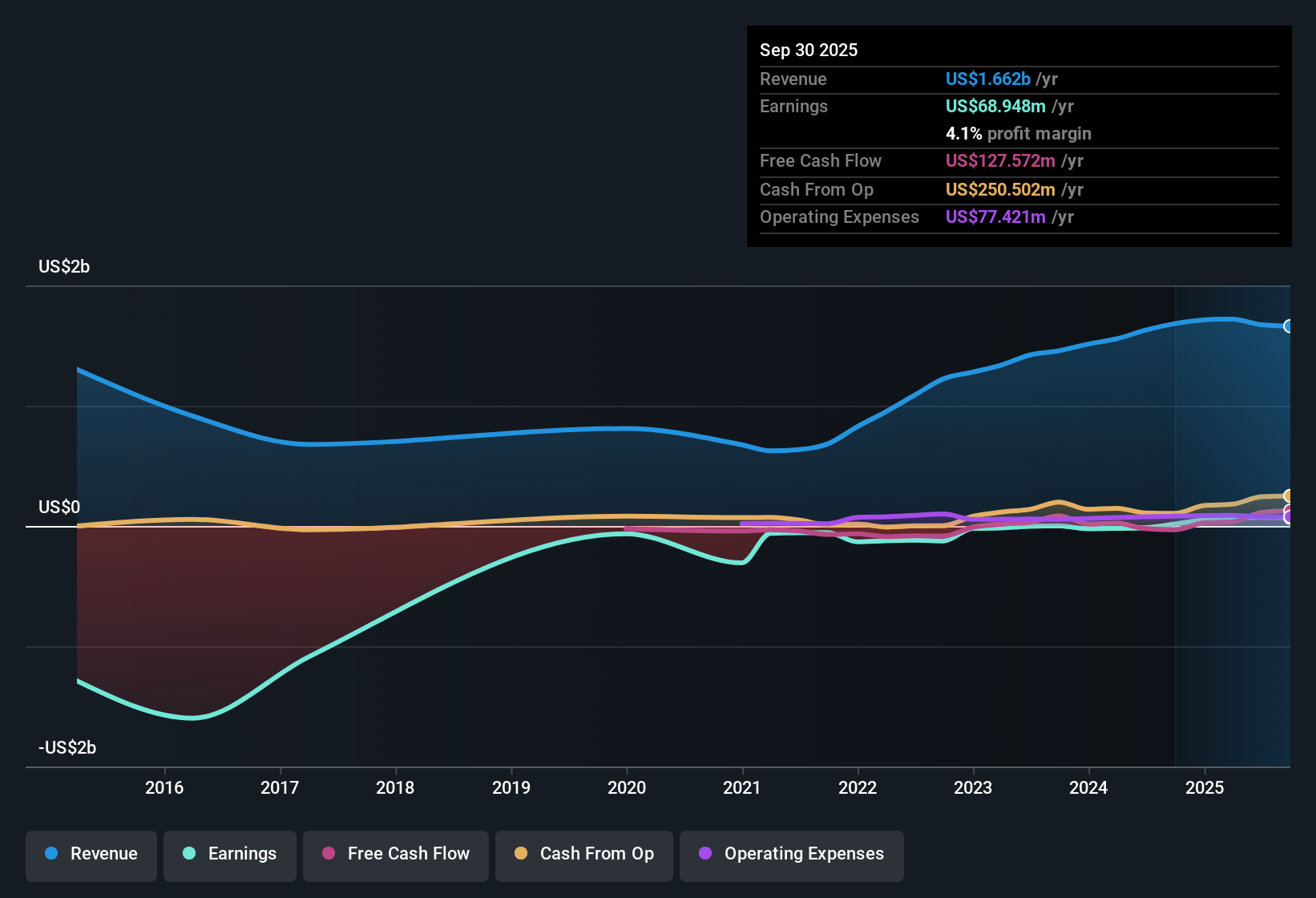Screen dimensions: 1316x898
Task: Click the Revenue endpoint marker on the chart
Action: 1290,326
